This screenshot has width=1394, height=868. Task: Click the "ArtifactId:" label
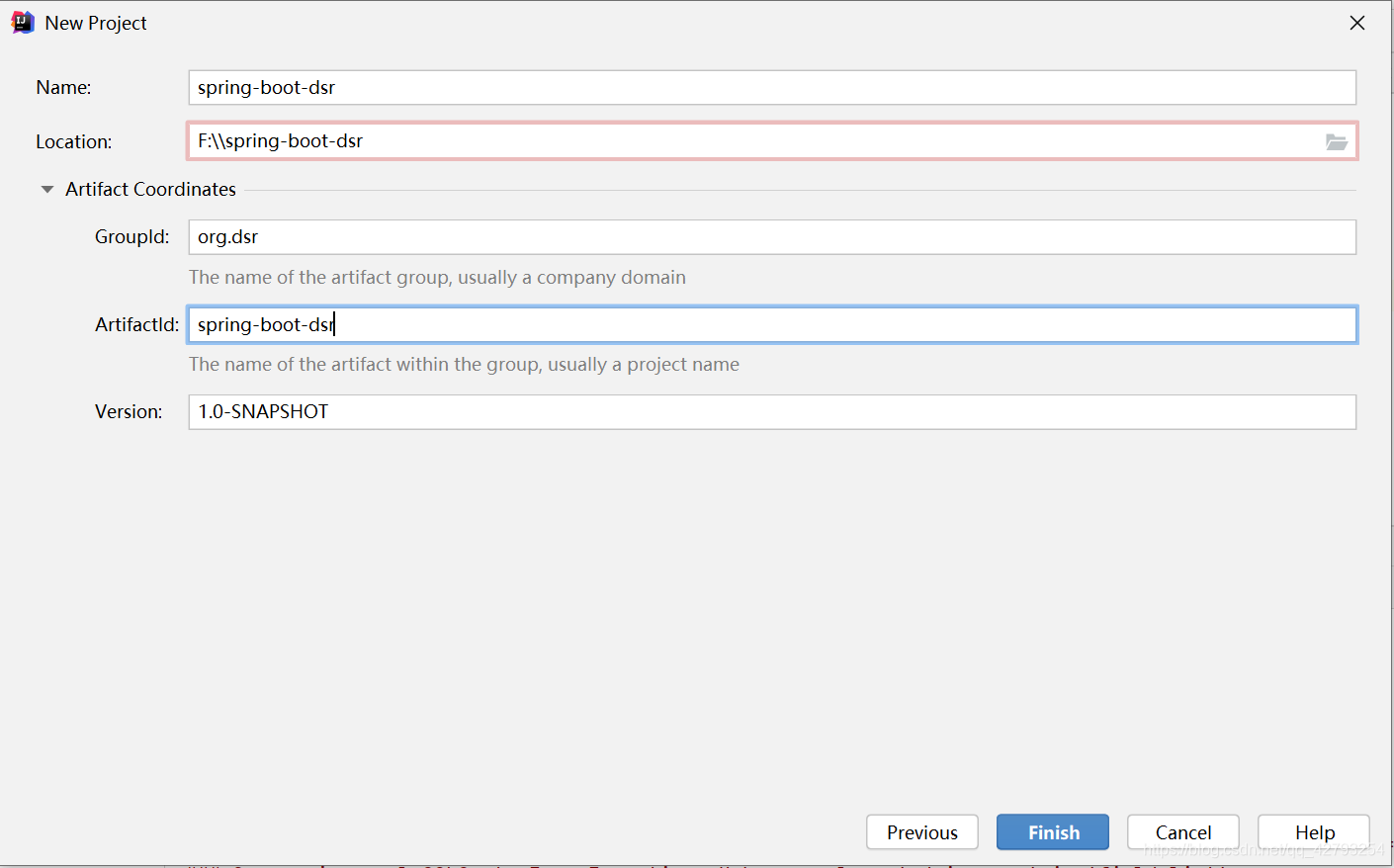(x=137, y=324)
